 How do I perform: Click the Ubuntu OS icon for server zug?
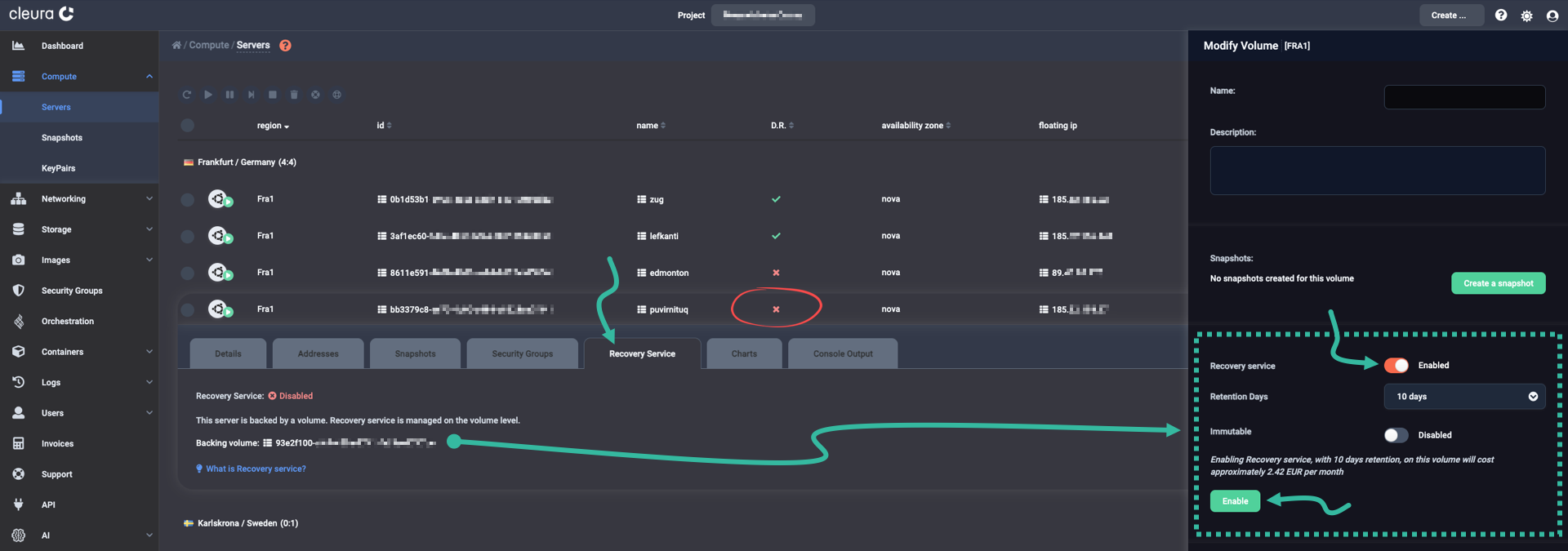[217, 198]
